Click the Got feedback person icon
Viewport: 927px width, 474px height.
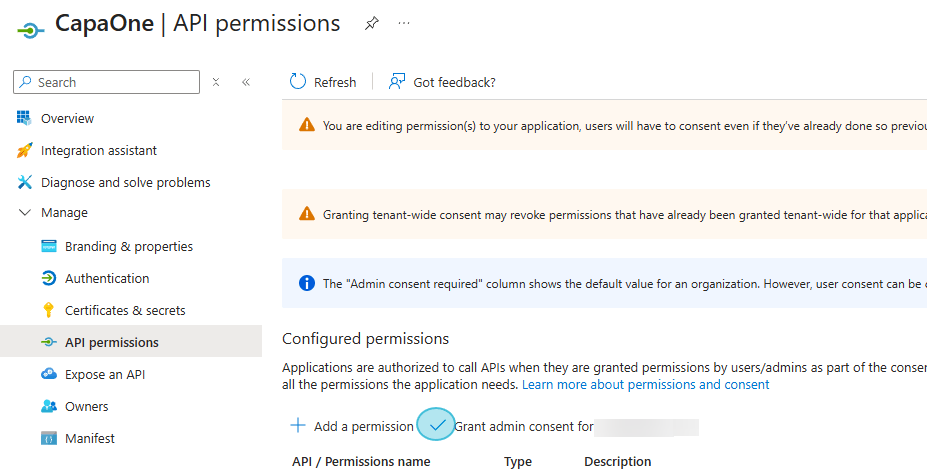(x=397, y=82)
